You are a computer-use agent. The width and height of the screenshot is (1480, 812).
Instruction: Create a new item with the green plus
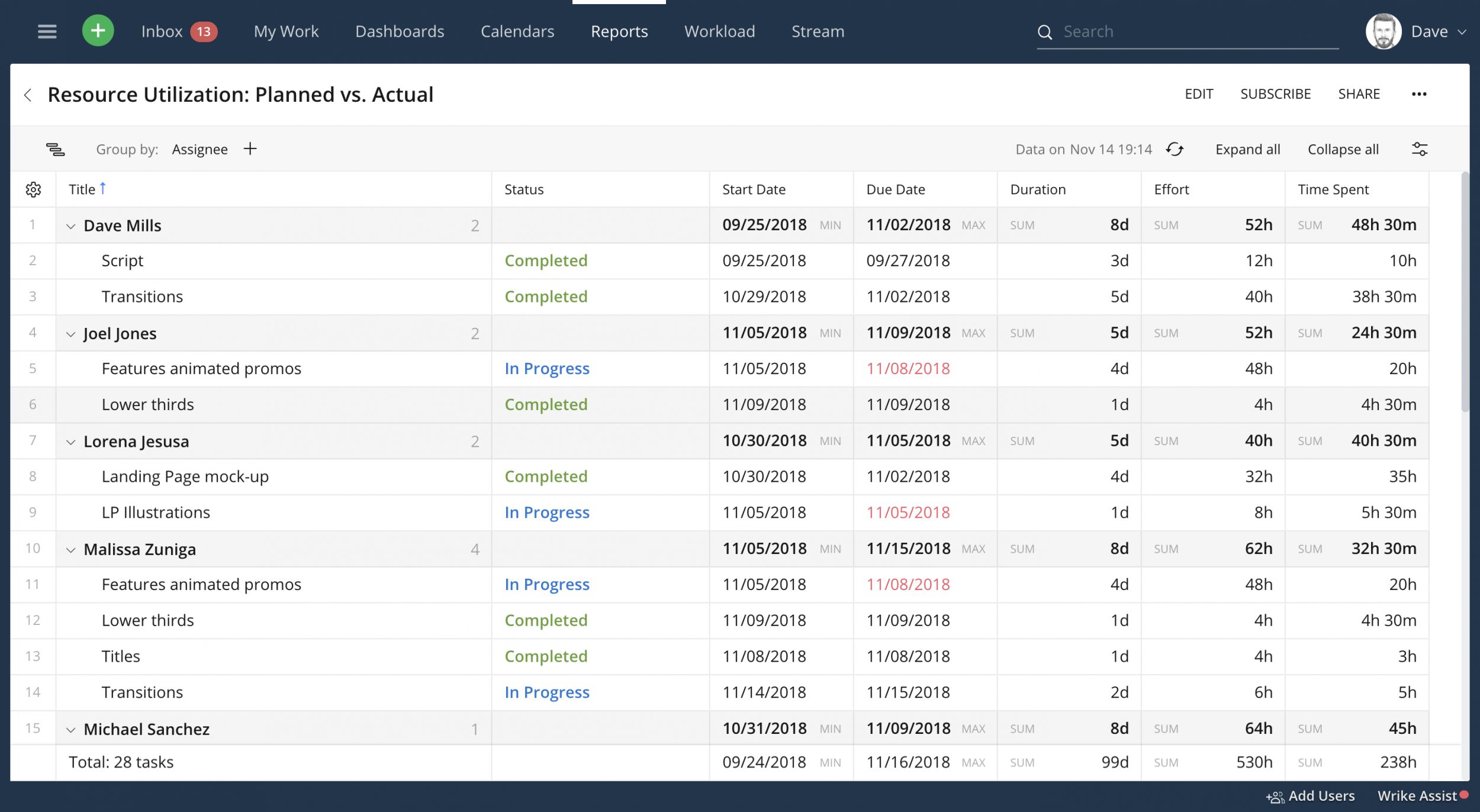pyautogui.click(x=98, y=31)
